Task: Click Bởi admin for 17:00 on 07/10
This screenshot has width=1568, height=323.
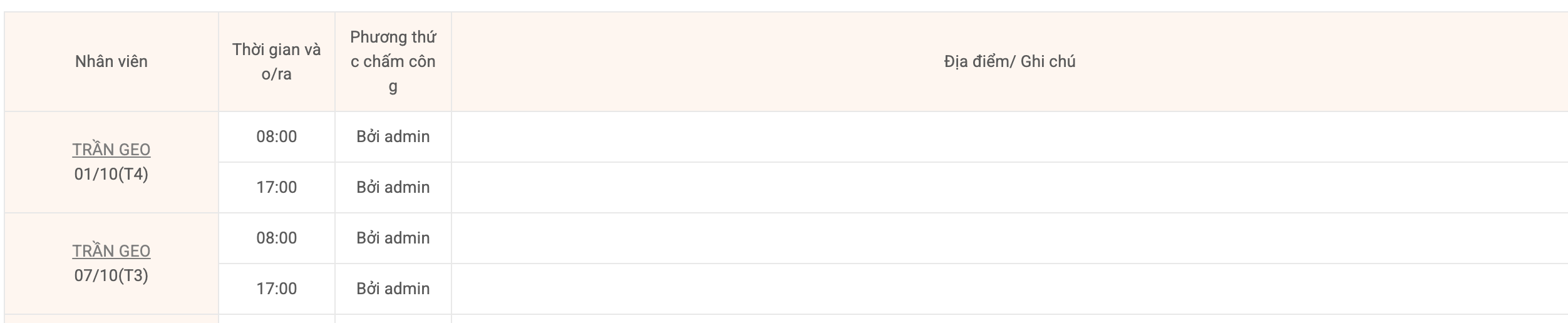Action: click(393, 289)
